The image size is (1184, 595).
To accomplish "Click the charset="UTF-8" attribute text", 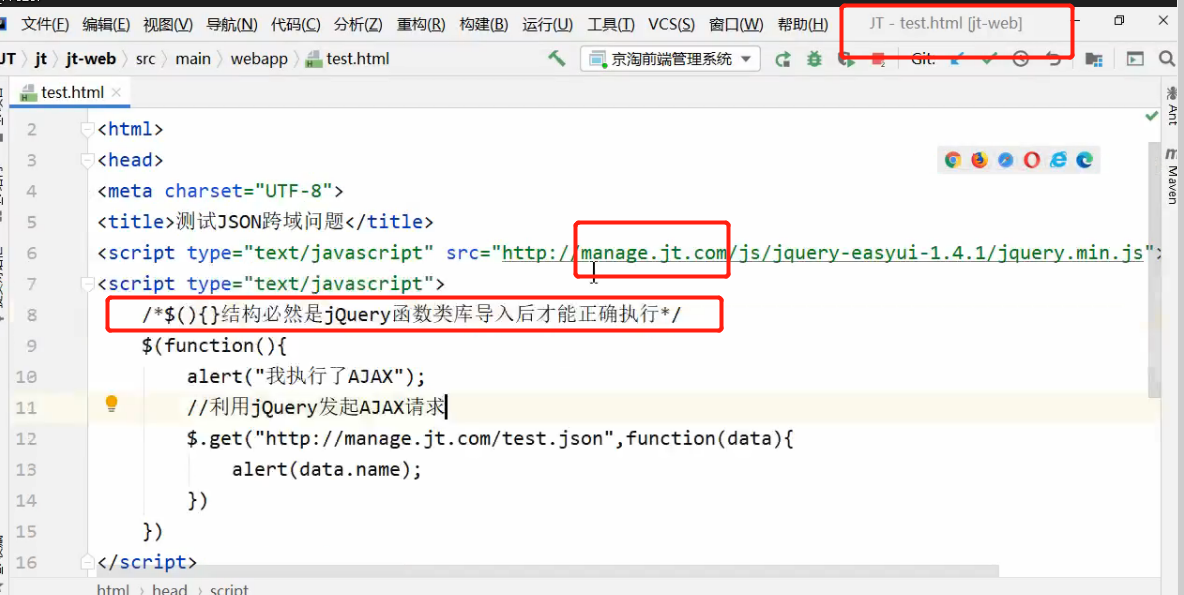I will pyautogui.click(x=248, y=191).
